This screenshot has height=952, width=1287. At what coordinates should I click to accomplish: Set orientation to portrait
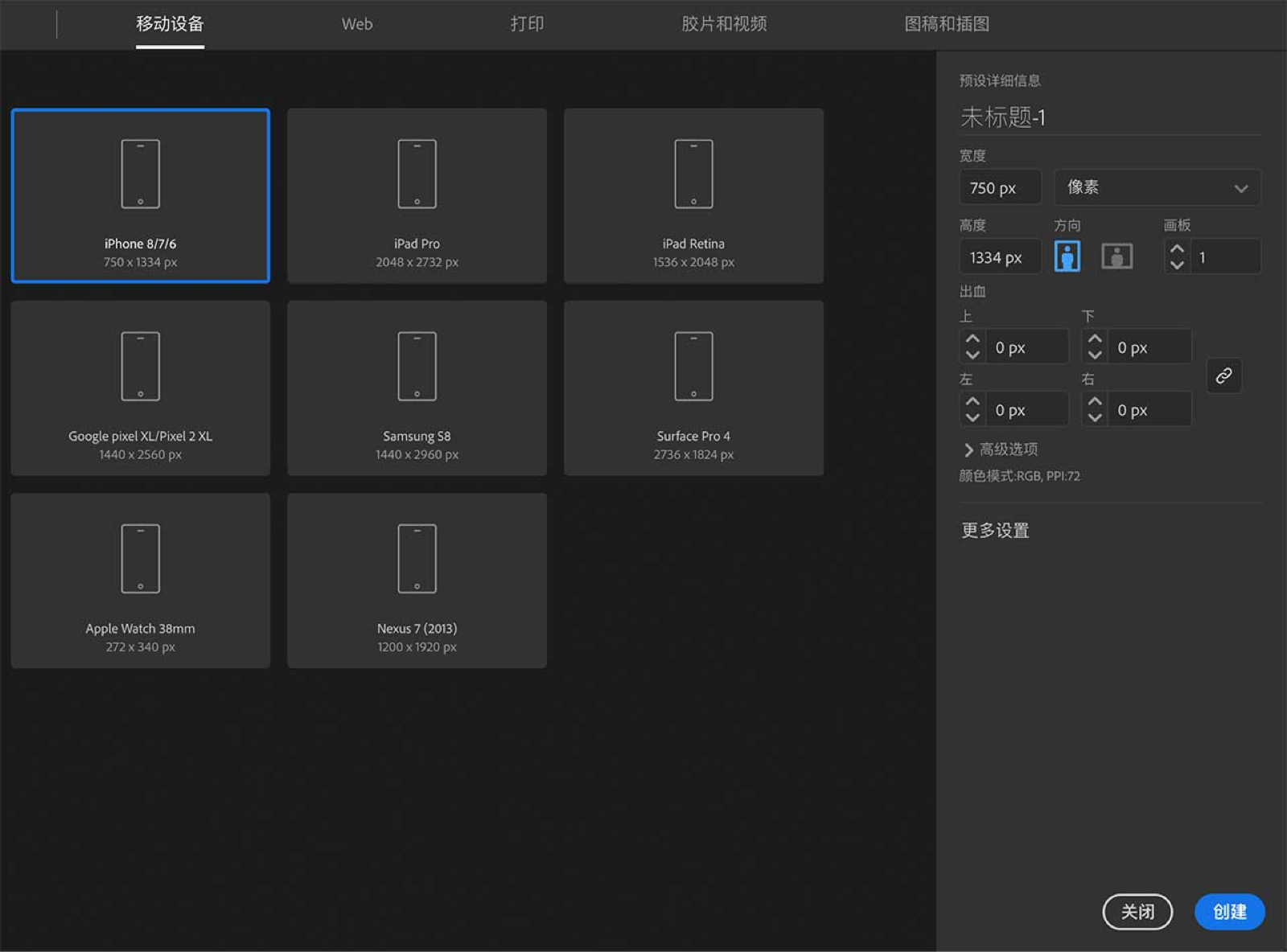tap(1067, 256)
